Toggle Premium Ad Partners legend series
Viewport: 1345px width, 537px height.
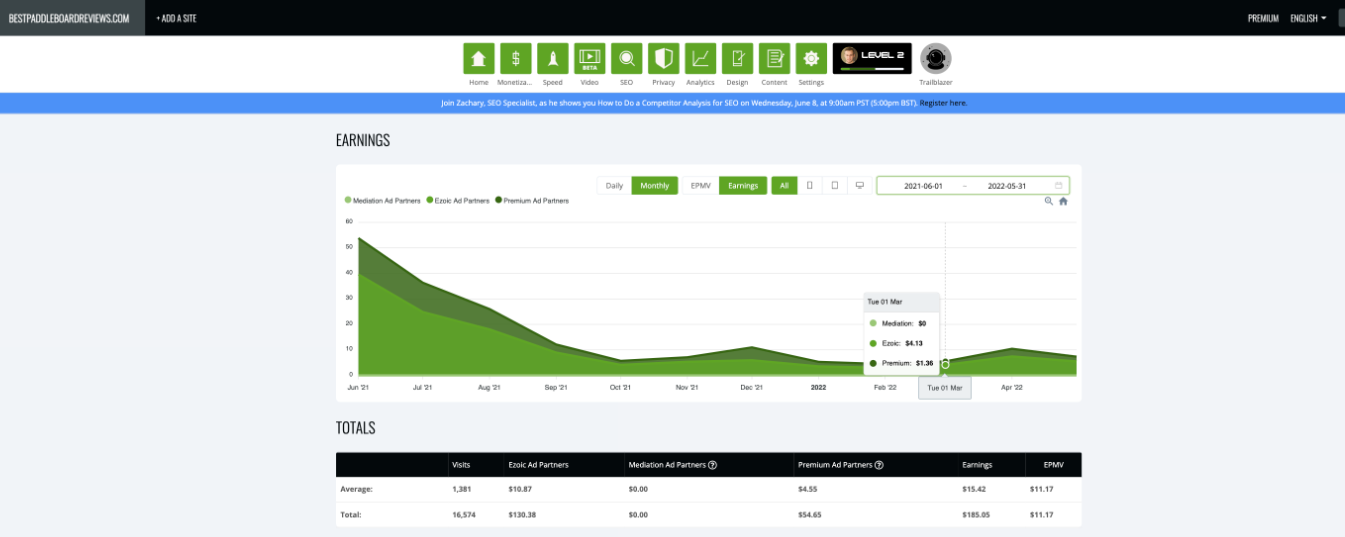(x=532, y=201)
